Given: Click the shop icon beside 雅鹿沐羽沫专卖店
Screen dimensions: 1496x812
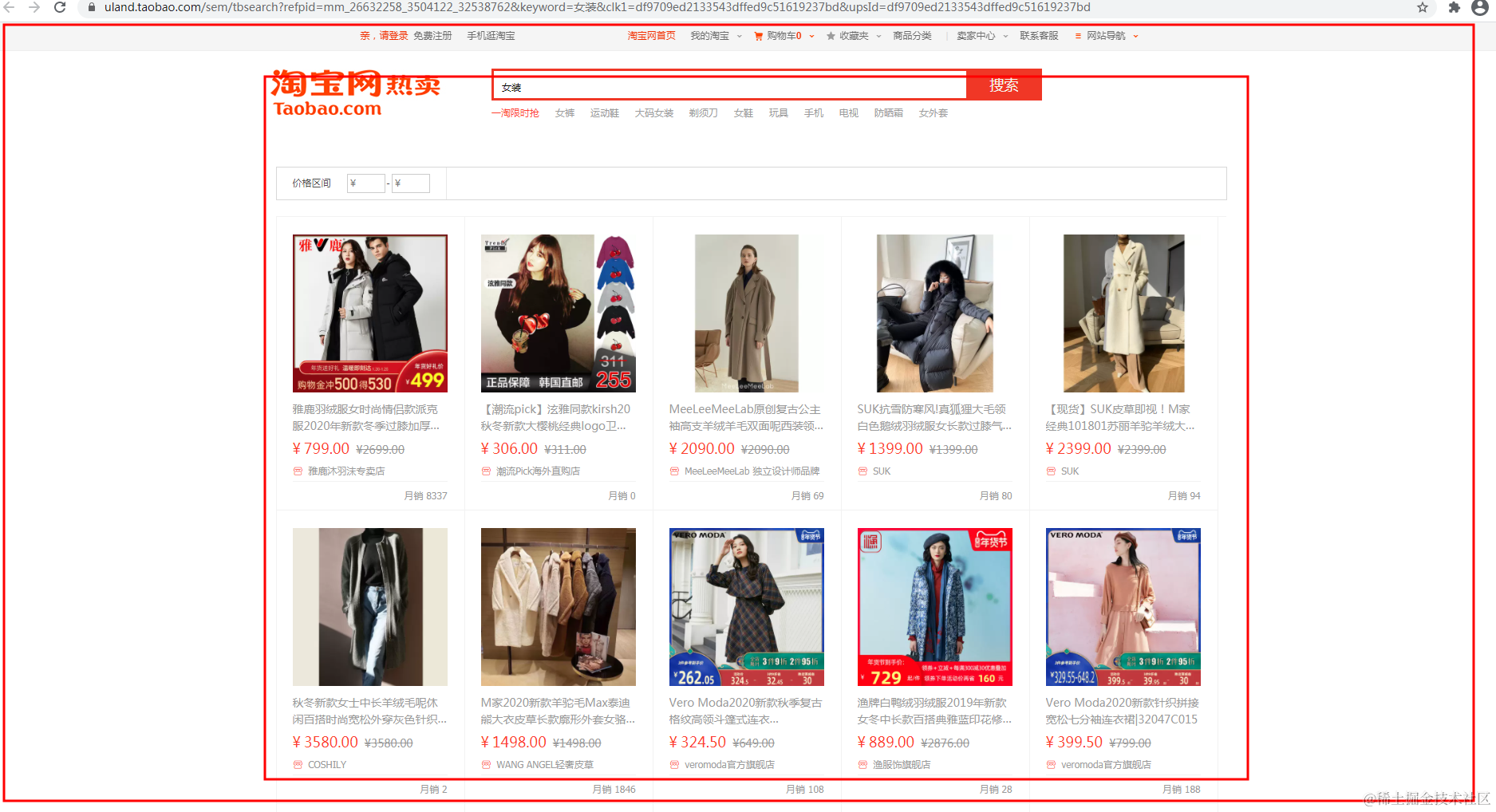Looking at the screenshot, I should [x=298, y=471].
